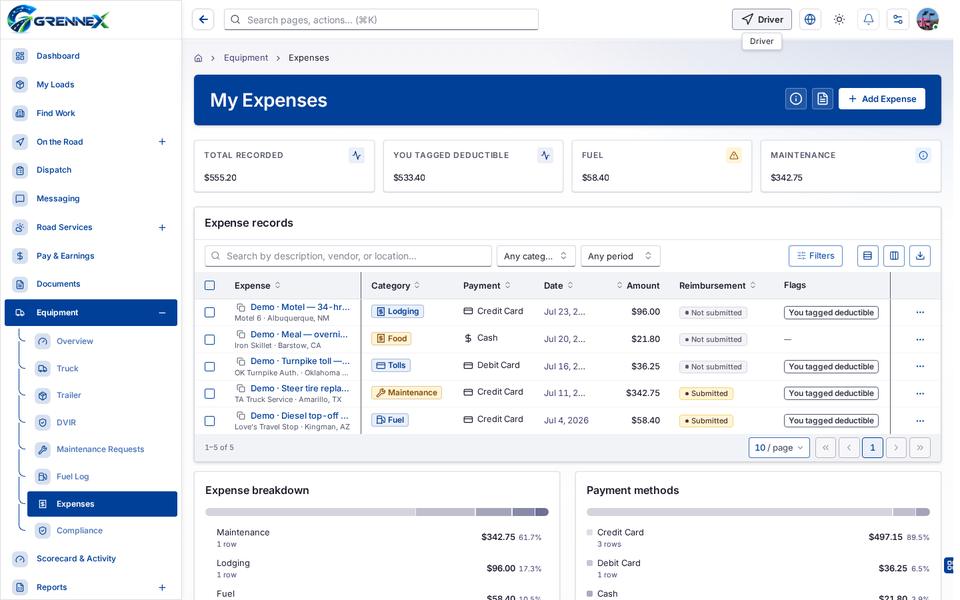
Task: Click the info icon in My Expenses banner
Action: [795, 99]
